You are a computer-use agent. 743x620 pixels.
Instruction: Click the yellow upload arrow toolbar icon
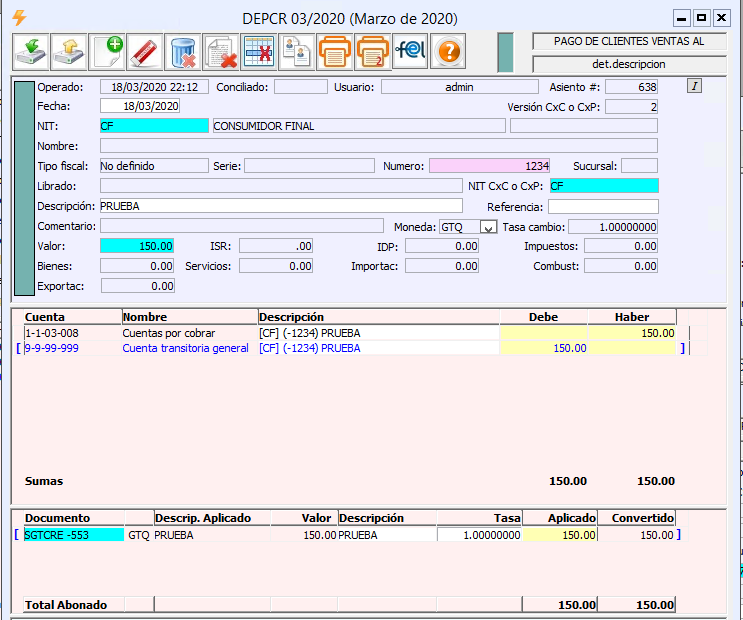[69, 50]
